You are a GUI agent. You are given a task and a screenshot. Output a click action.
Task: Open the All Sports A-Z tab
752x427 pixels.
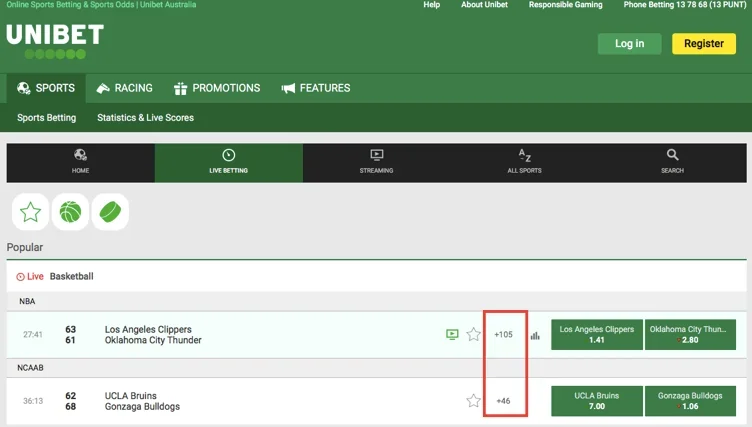[x=525, y=163]
